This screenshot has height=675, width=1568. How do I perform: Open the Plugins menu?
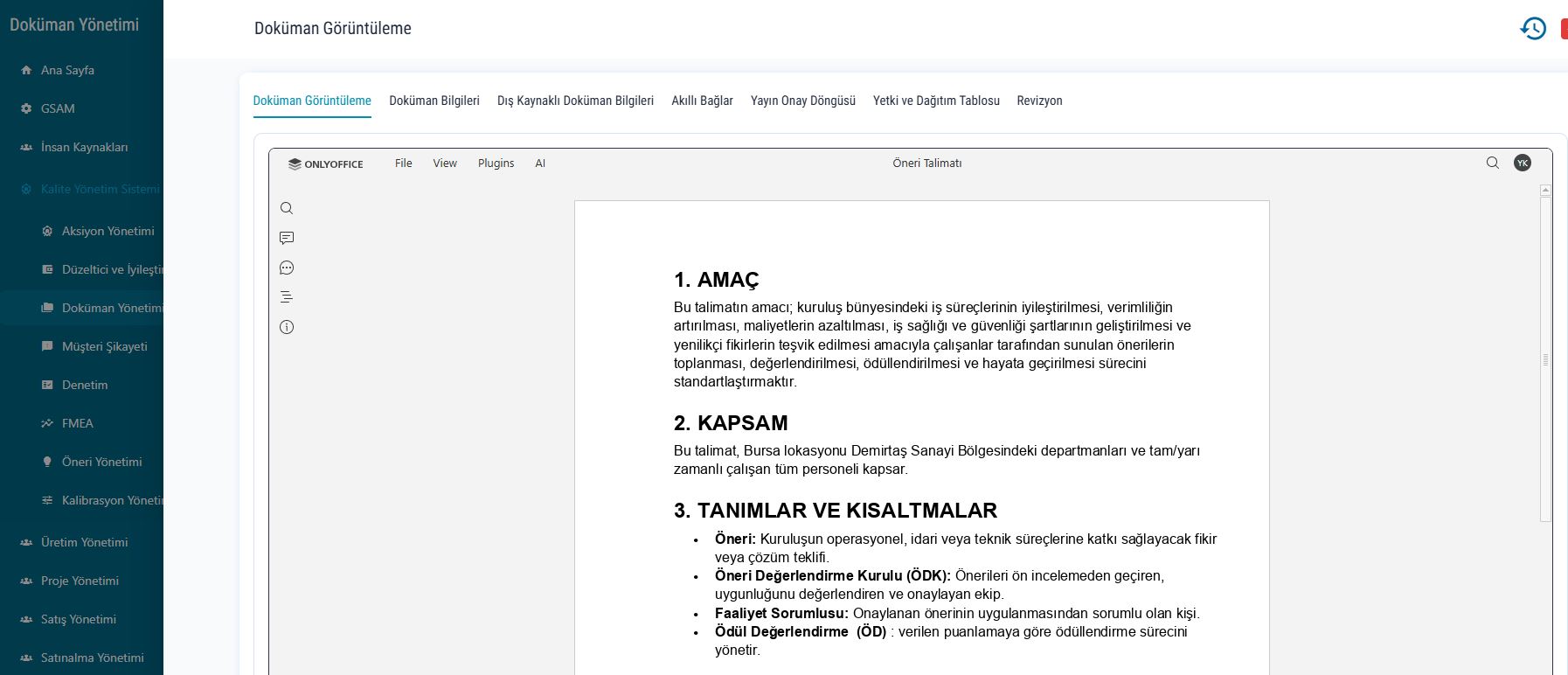click(496, 164)
